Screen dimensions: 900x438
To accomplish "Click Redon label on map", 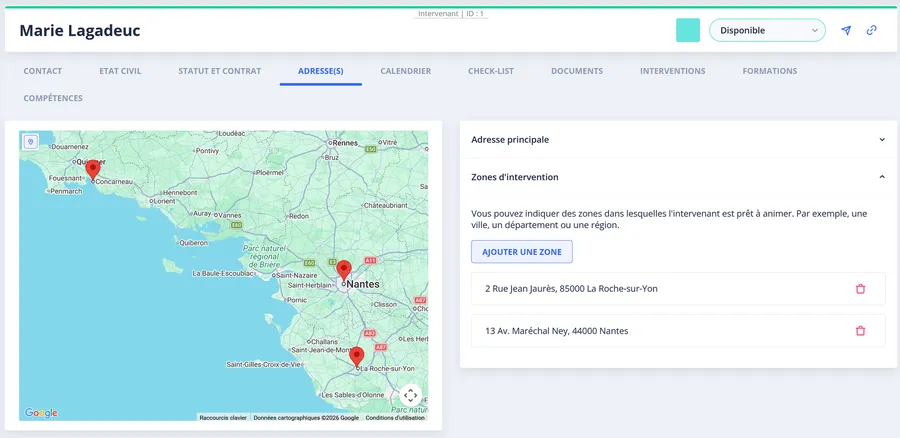I will 299,216.
